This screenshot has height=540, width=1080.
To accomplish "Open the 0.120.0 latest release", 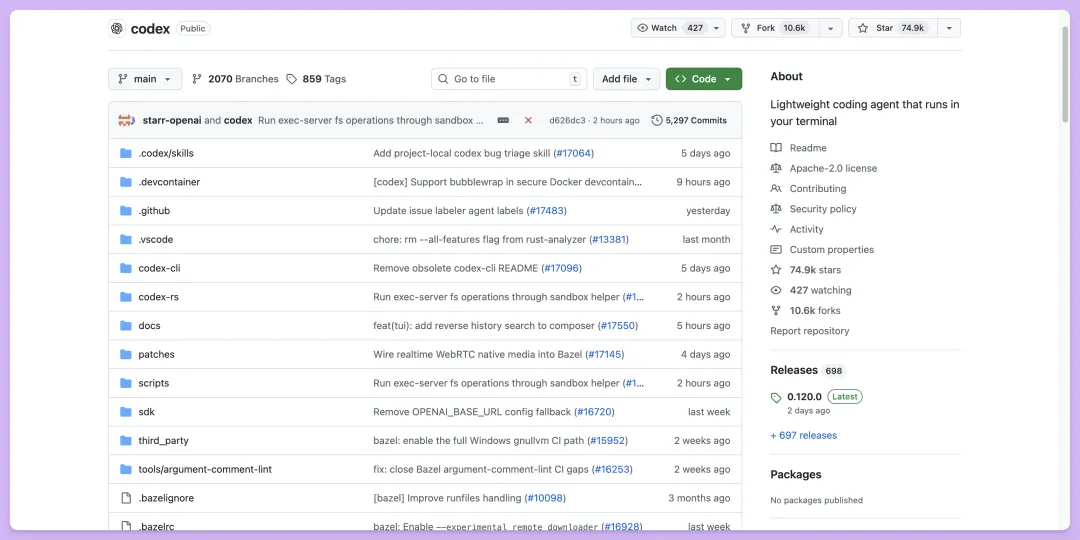I will pyautogui.click(x=804, y=397).
